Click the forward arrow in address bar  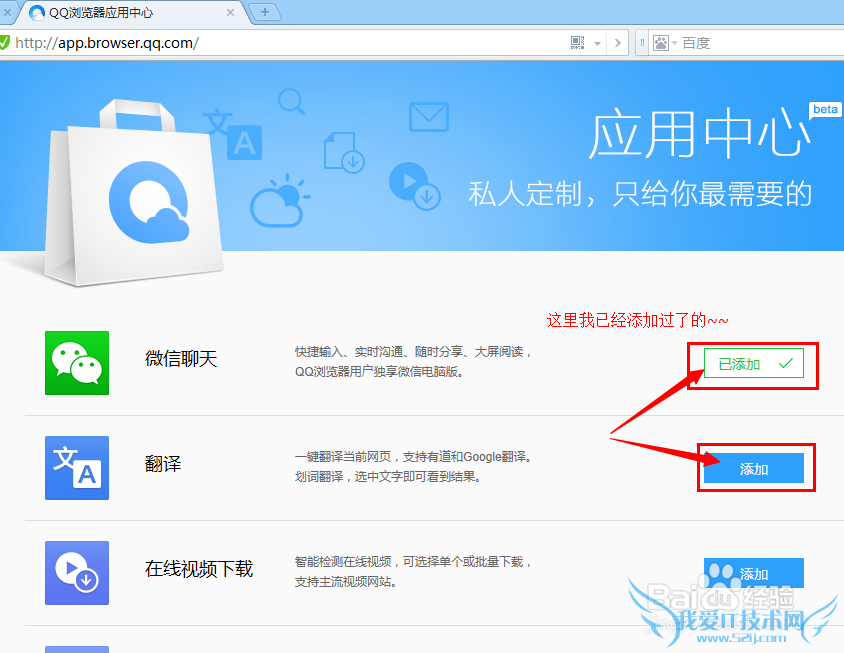click(x=618, y=43)
